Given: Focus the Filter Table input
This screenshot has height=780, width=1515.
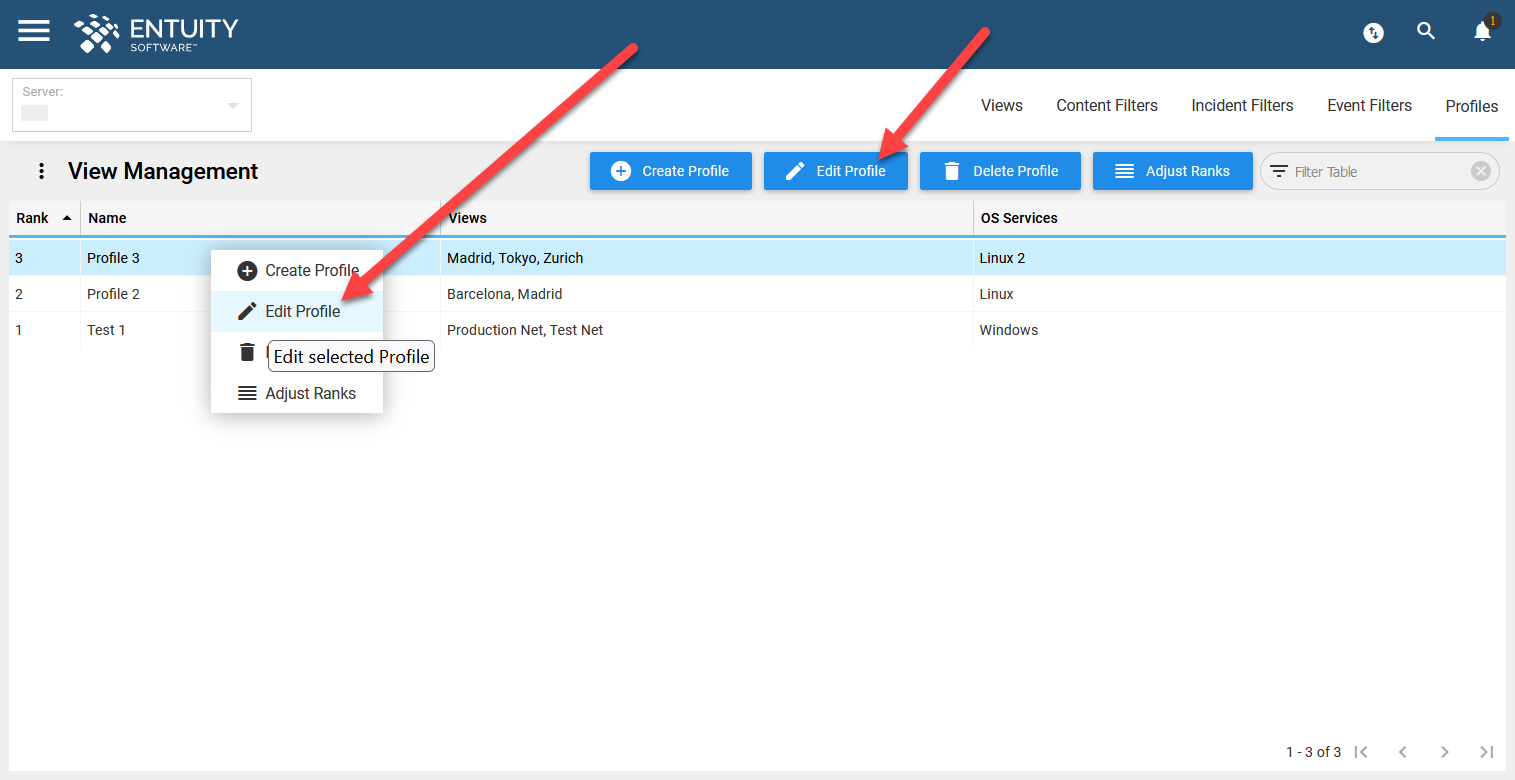Looking at the screenshot, I should point(1378,171).
